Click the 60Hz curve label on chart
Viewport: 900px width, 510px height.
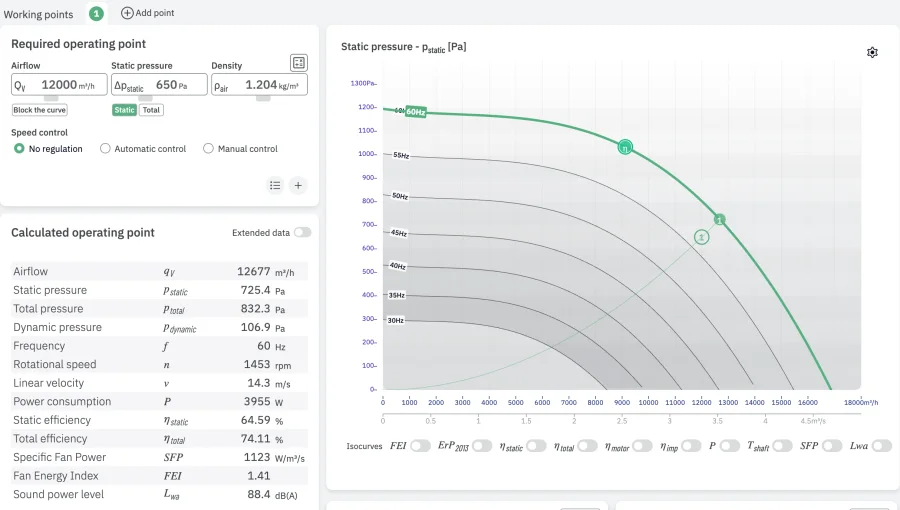coord(416,112)
